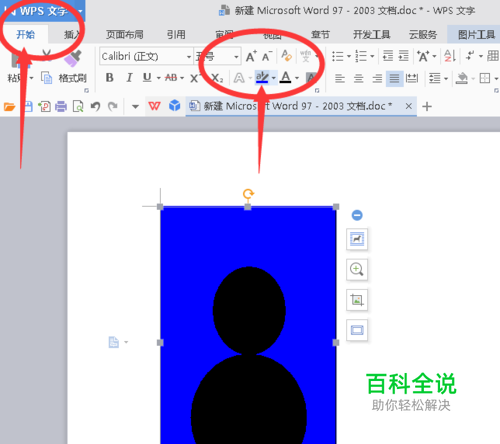Expand line spacing dropdown arrow
This screenshot has height=444, width=500.
[446, 79]
